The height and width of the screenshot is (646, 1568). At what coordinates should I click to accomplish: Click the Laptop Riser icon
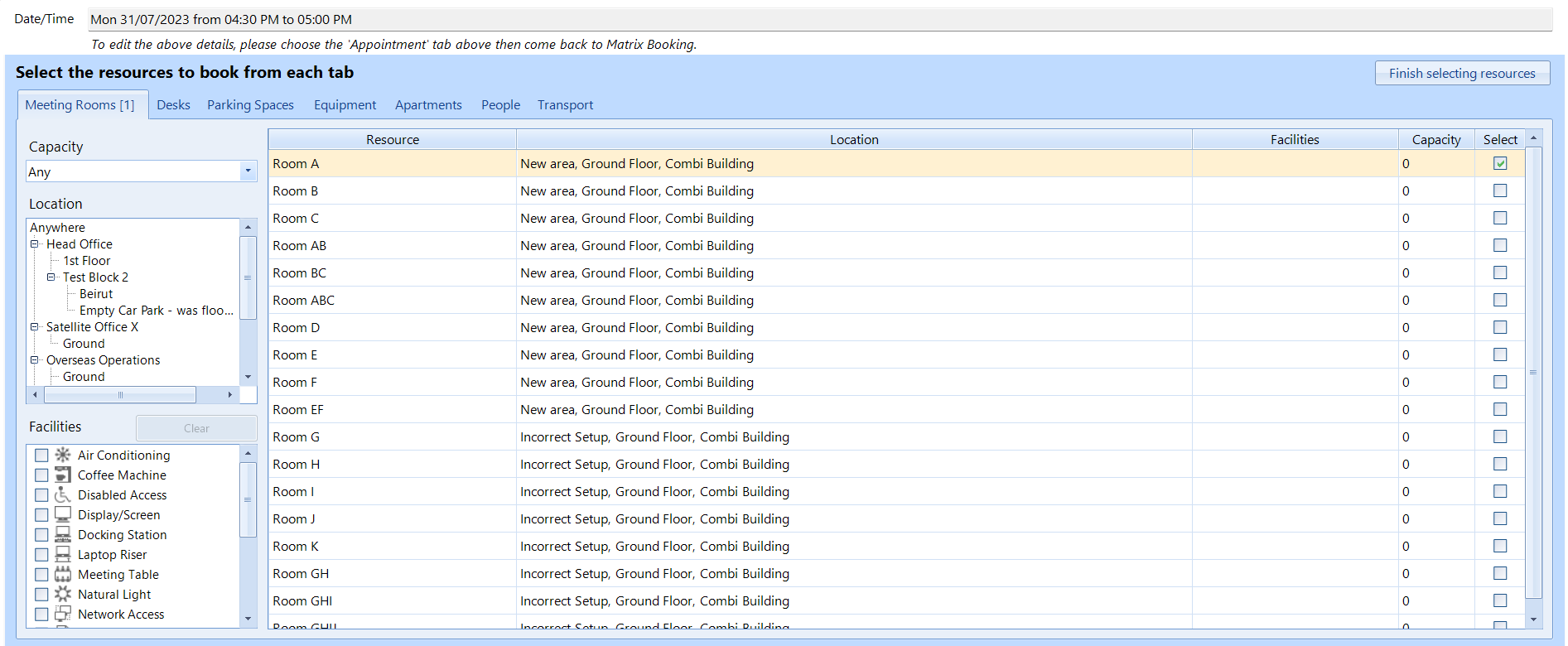[63, 554]
